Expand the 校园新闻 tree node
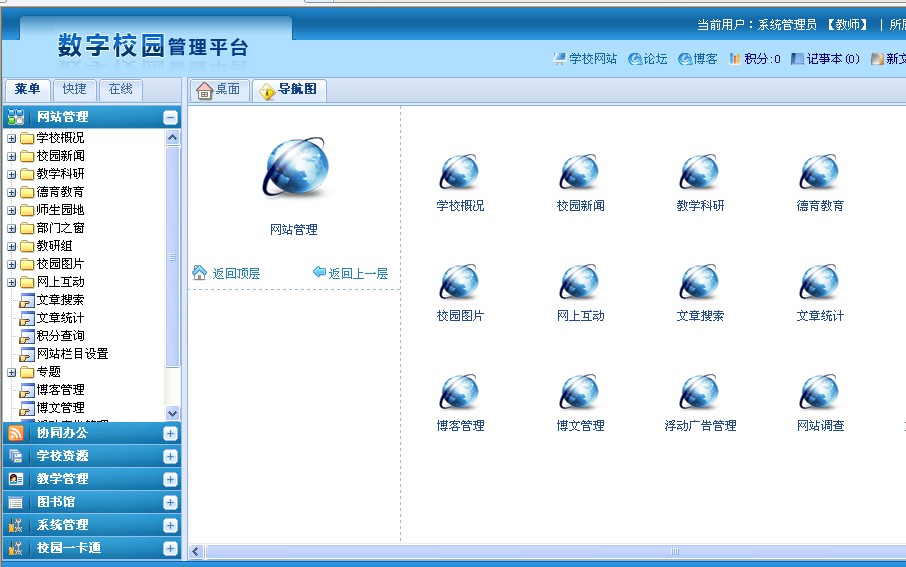The height and width of the screenshot is (567, 906). coord(12,157)
